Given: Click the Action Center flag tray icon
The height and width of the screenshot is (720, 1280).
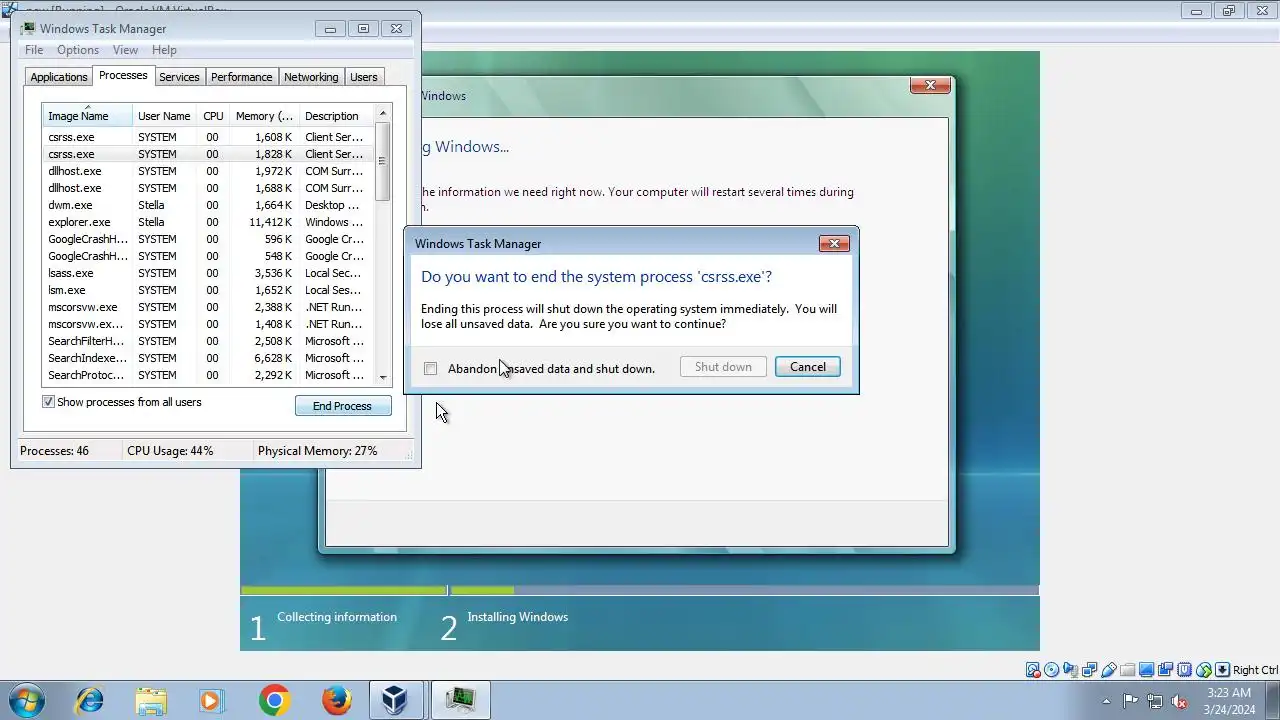Looking at the screenshot, I should point(1130,701).
